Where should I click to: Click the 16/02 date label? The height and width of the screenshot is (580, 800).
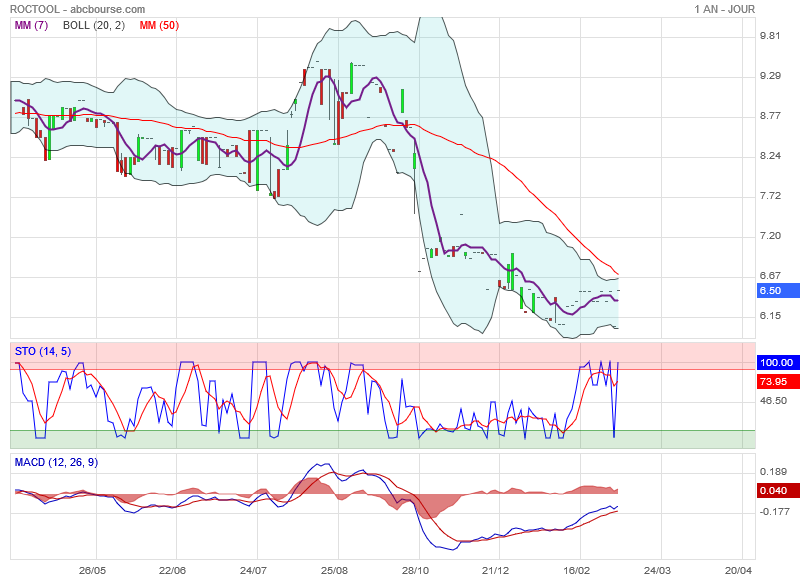(577, 570)
